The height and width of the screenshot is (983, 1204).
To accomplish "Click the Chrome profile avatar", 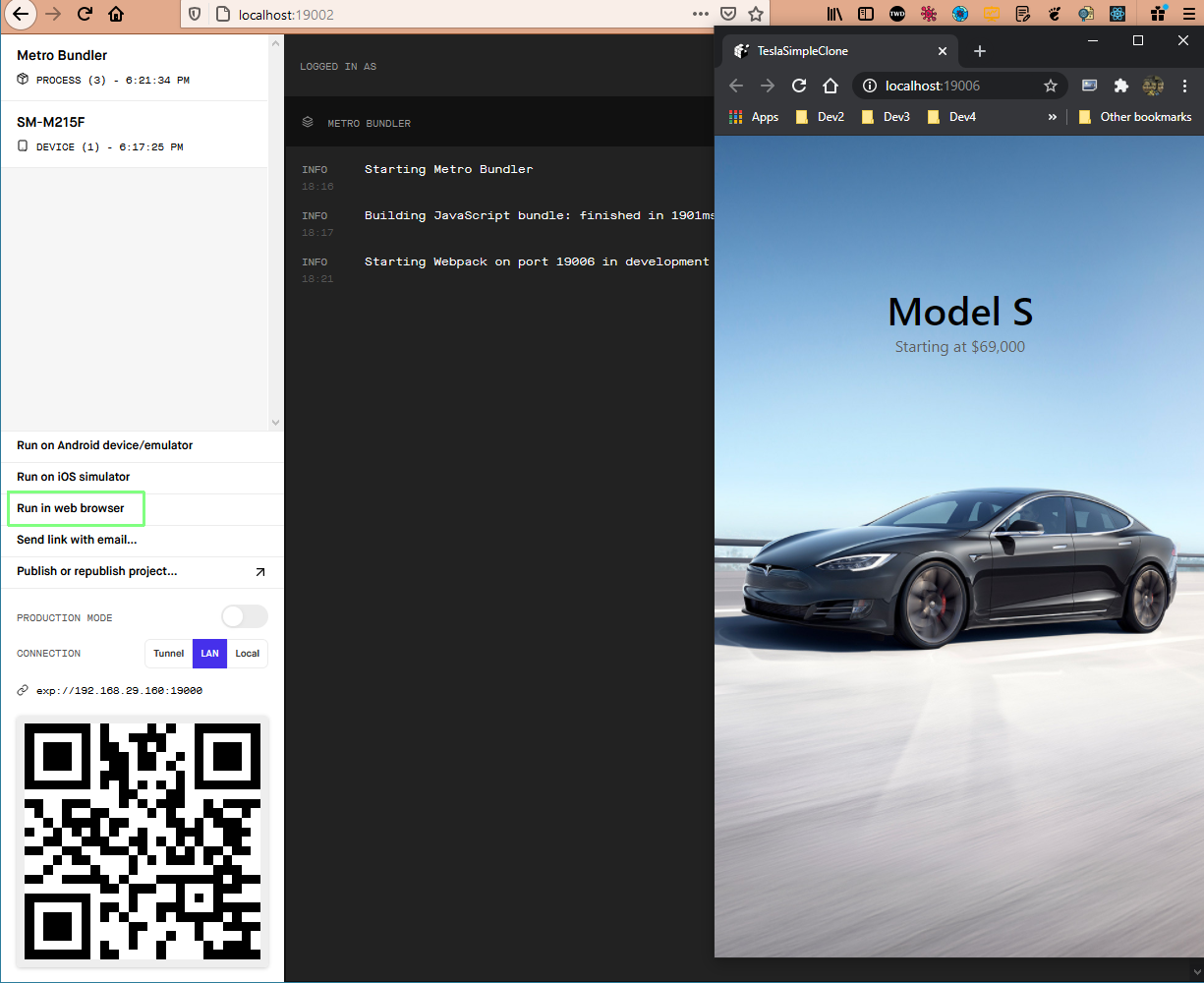I will (1153, 86).
